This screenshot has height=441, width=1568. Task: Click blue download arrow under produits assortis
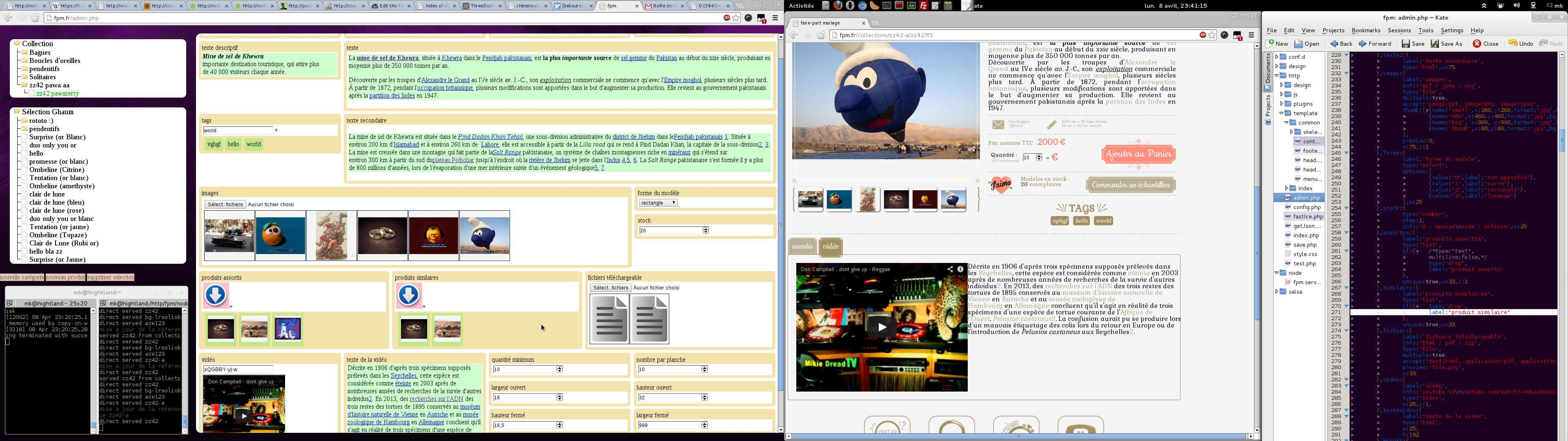(x=216, y=295)
